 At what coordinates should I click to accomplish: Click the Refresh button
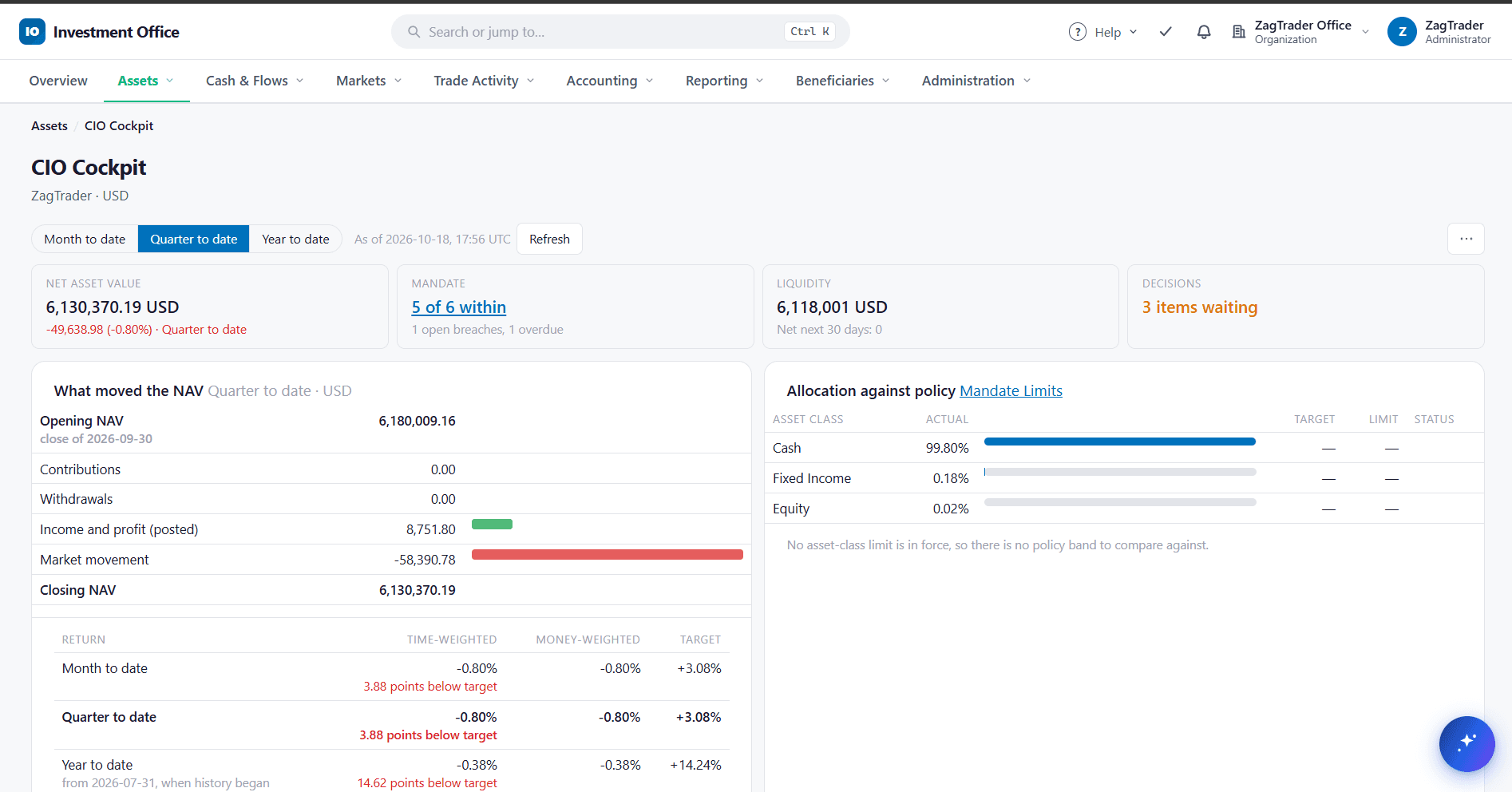[x=549, y=239]
